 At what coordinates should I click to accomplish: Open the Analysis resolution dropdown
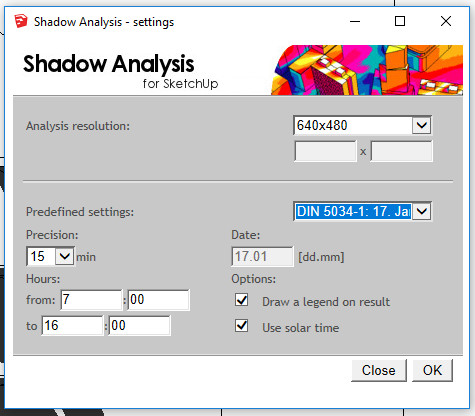tap(422, 125)
